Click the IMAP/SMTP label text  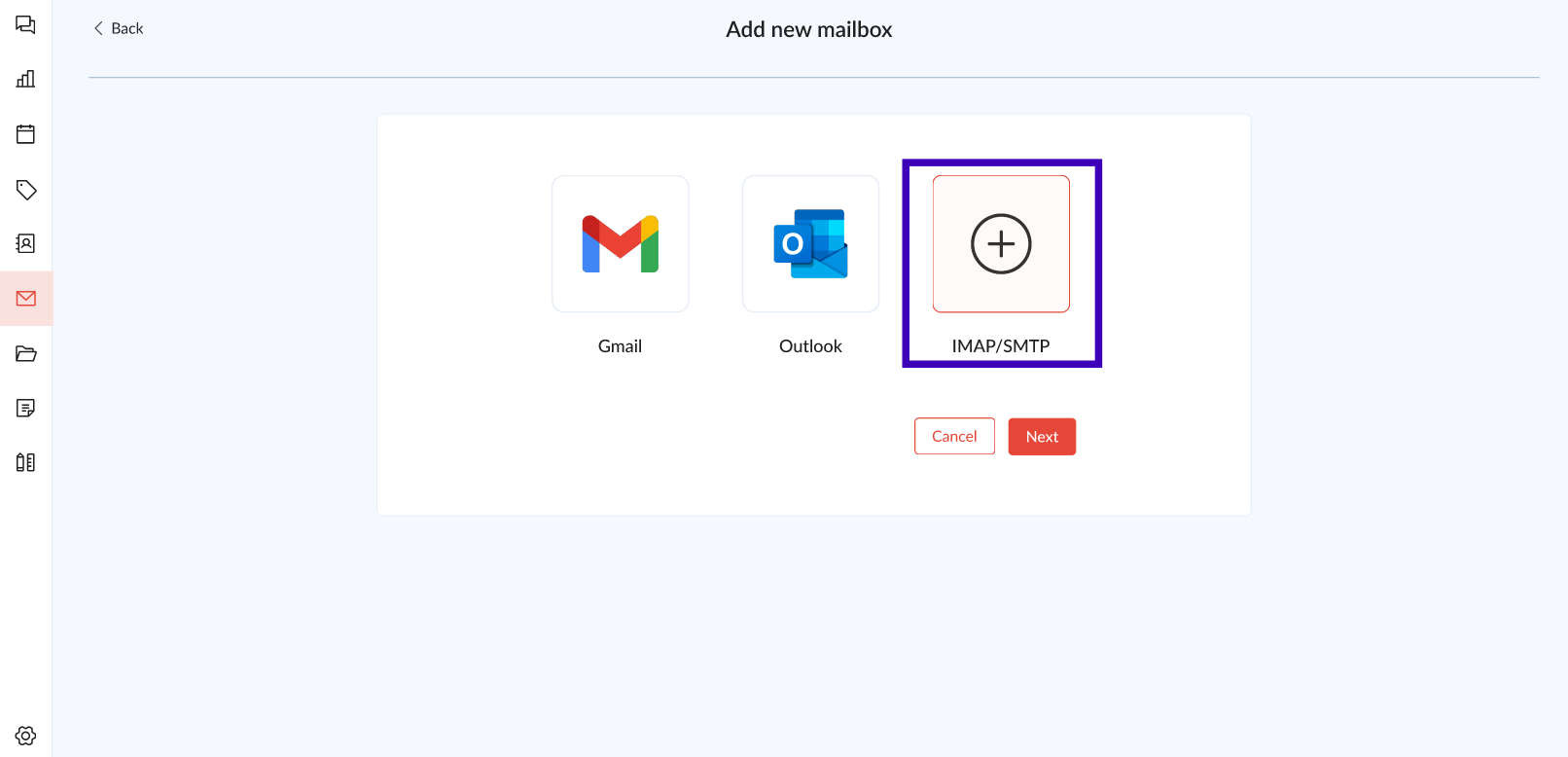pyautogui.click(x=1001, y=346)
